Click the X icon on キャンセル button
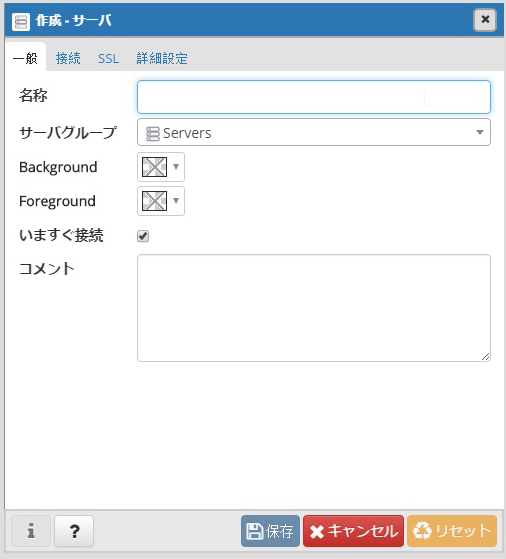This screenshot has width=506, height=559. (x=317, y=532)
